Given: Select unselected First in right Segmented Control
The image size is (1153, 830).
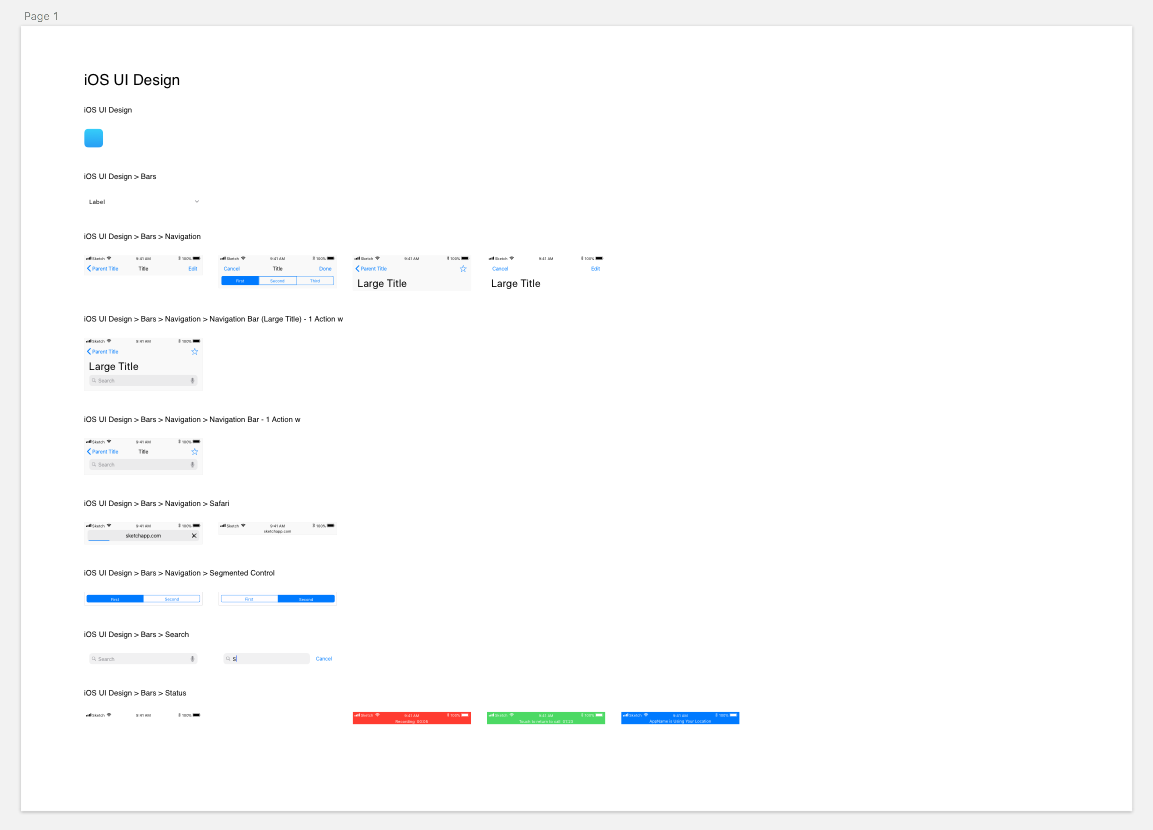Looking at the screenshot, I should click(x=249, y=599).
